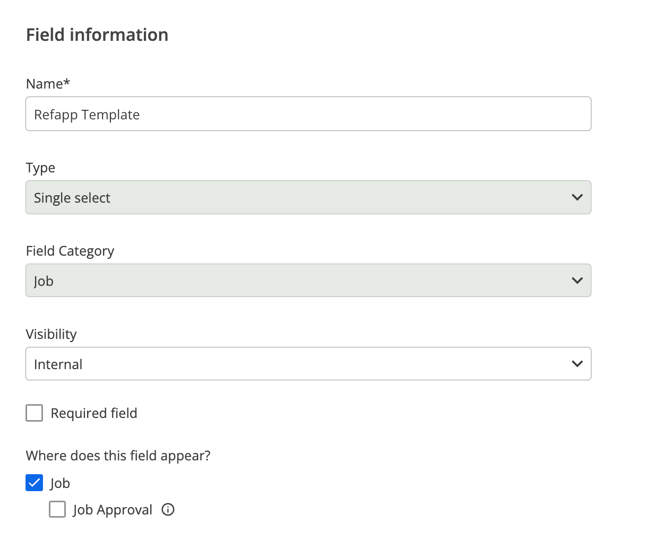Screen dimensions: 670x541
Task: Open the Type select showing Single select
Action: (x=309, y=197)
